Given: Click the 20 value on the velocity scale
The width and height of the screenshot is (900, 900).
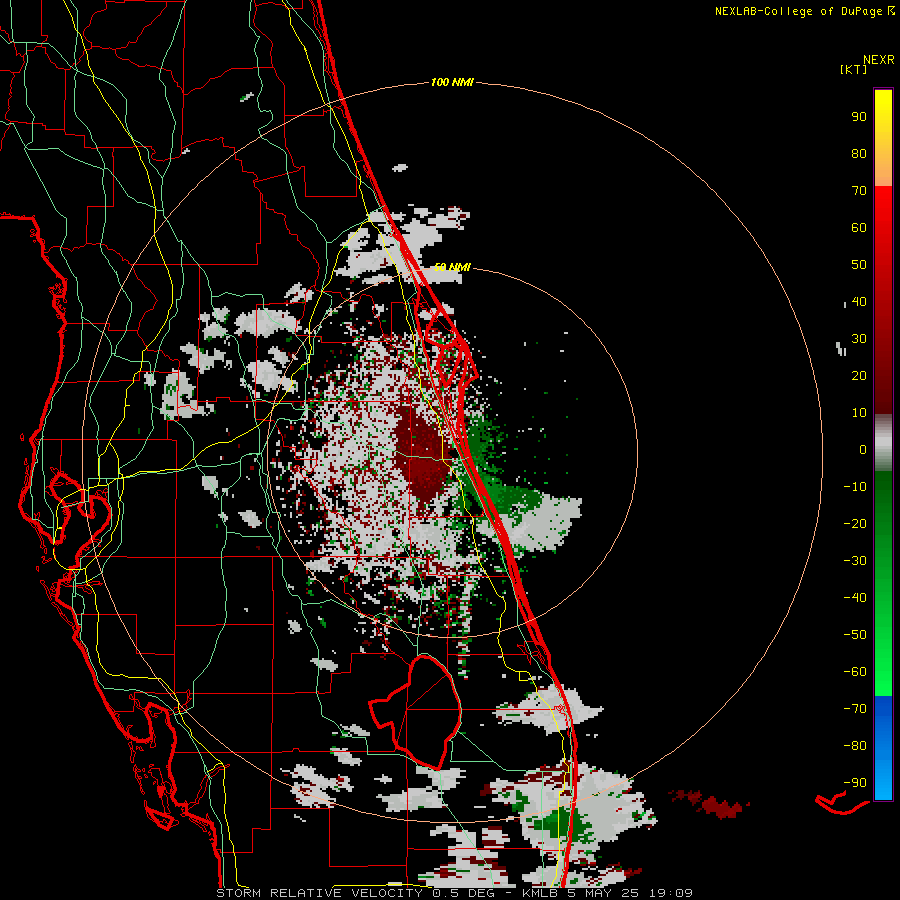Looking at the screenshot, I should click(859, 376).
